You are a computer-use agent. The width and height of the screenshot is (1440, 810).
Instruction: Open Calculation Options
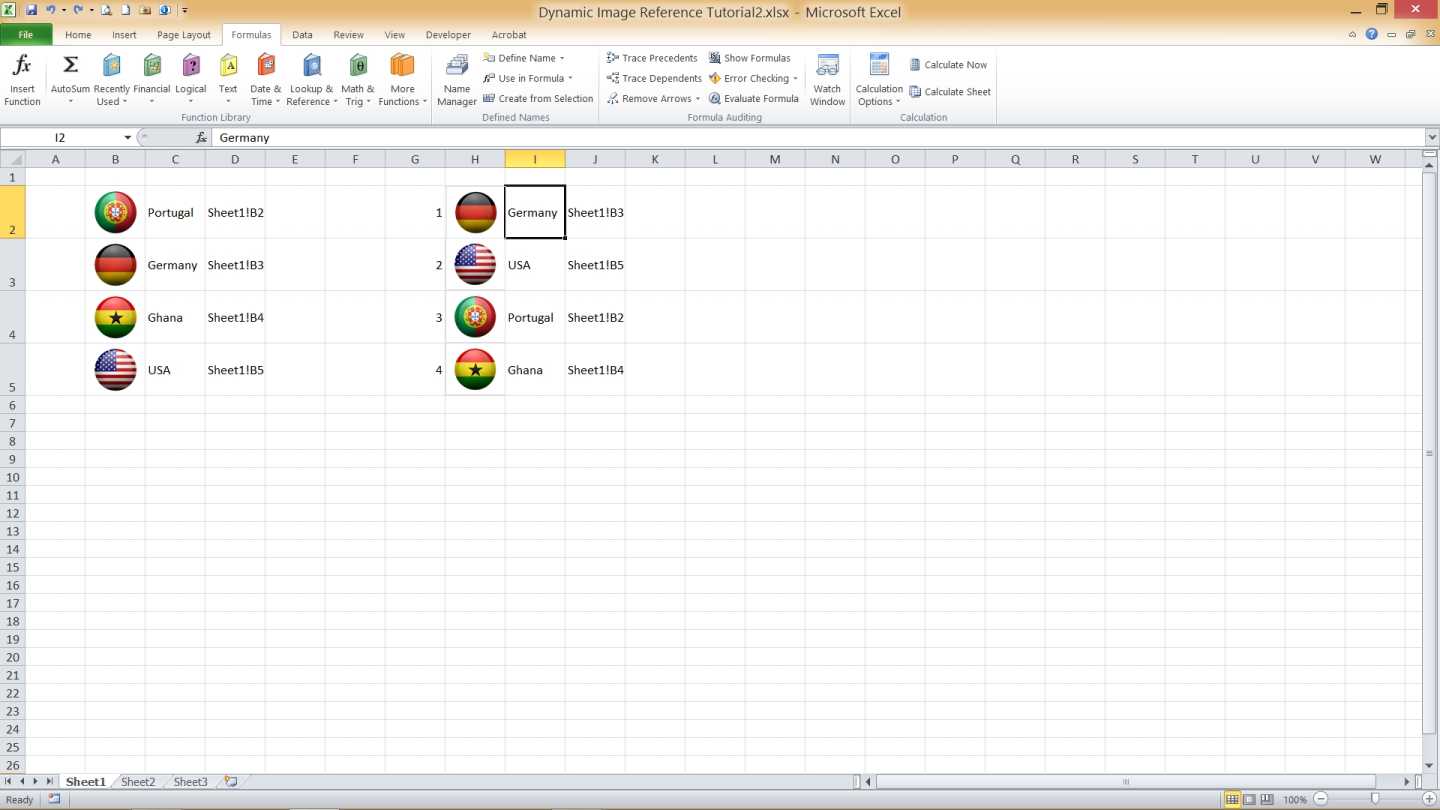pos(879,80)
